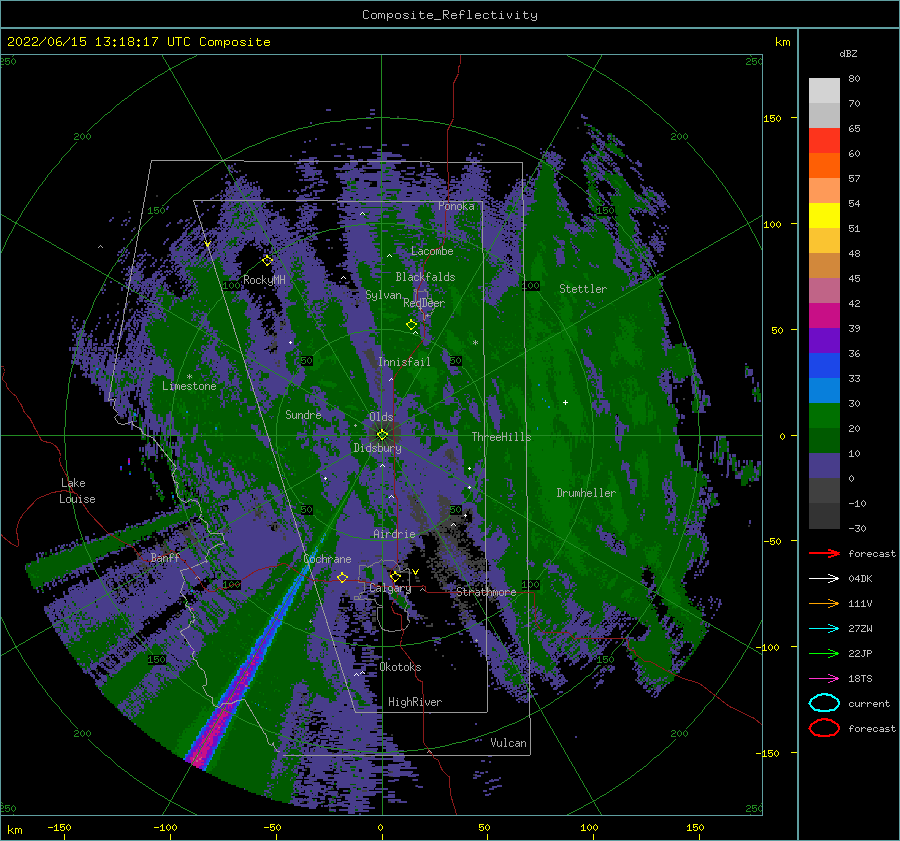Select the Cochrane town label
Screen dimensions: 900x841
327,559
